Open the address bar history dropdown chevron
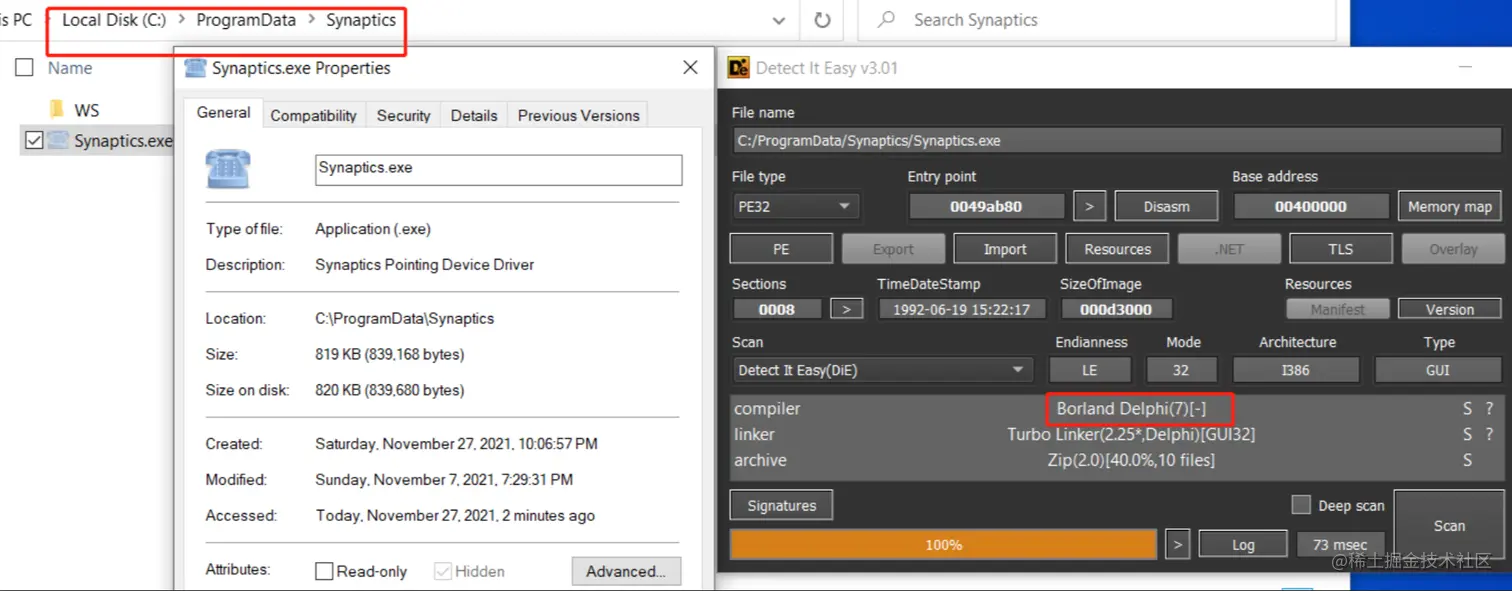Viewport: 1512px width, 591px height. pyautogui.click(x=779, y=20)
